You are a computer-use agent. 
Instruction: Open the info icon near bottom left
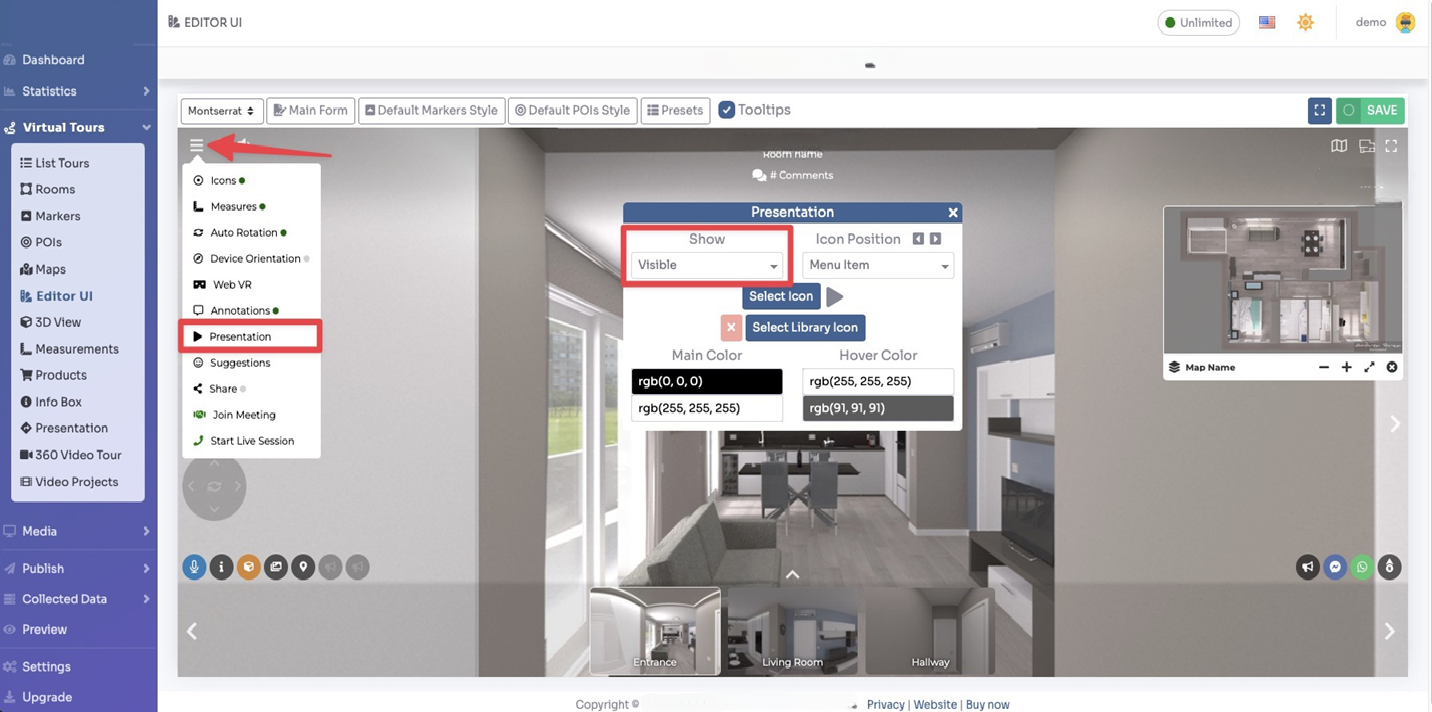pos(221,567)
